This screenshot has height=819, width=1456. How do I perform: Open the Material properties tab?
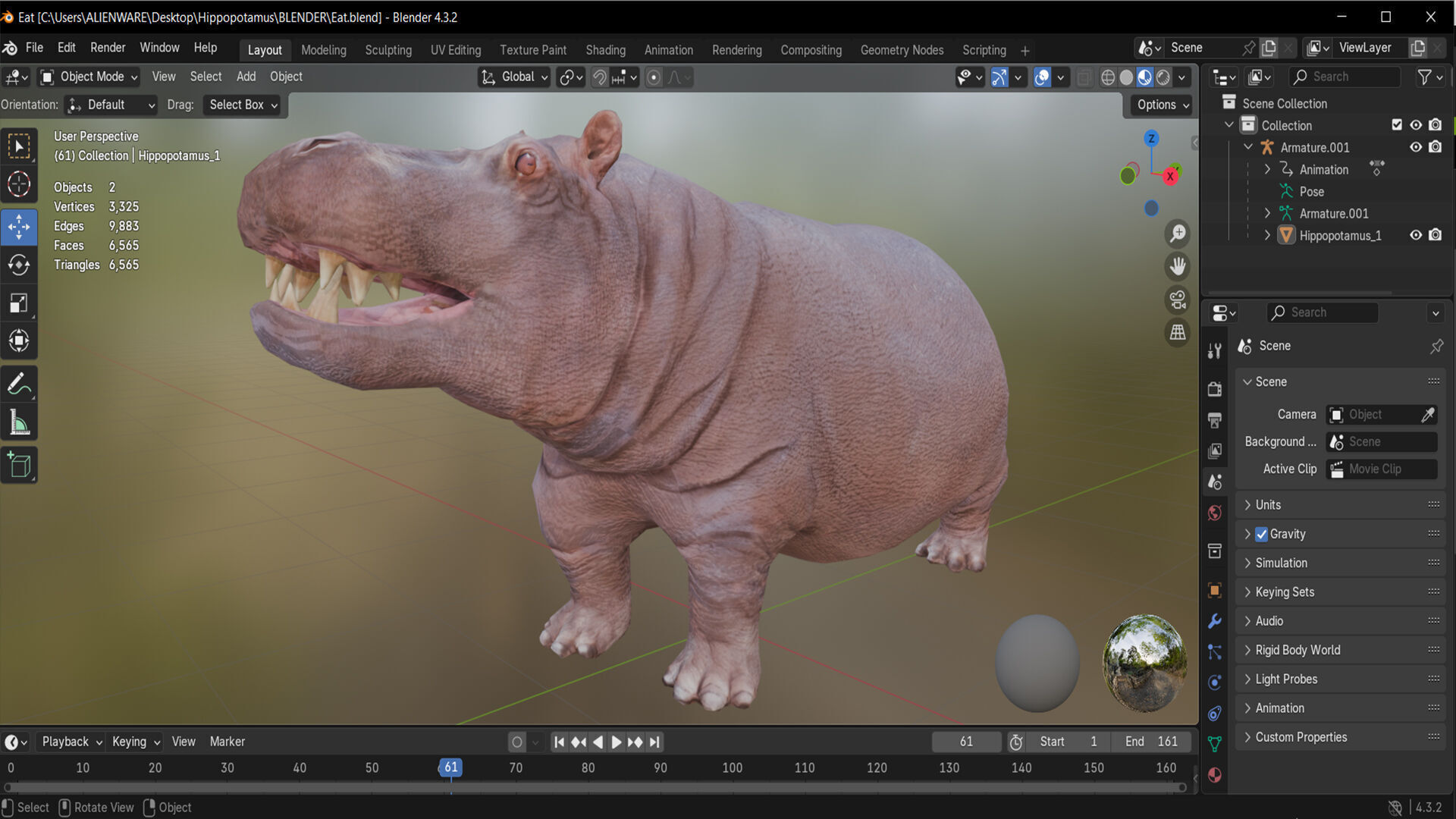tap(1215, 775)
